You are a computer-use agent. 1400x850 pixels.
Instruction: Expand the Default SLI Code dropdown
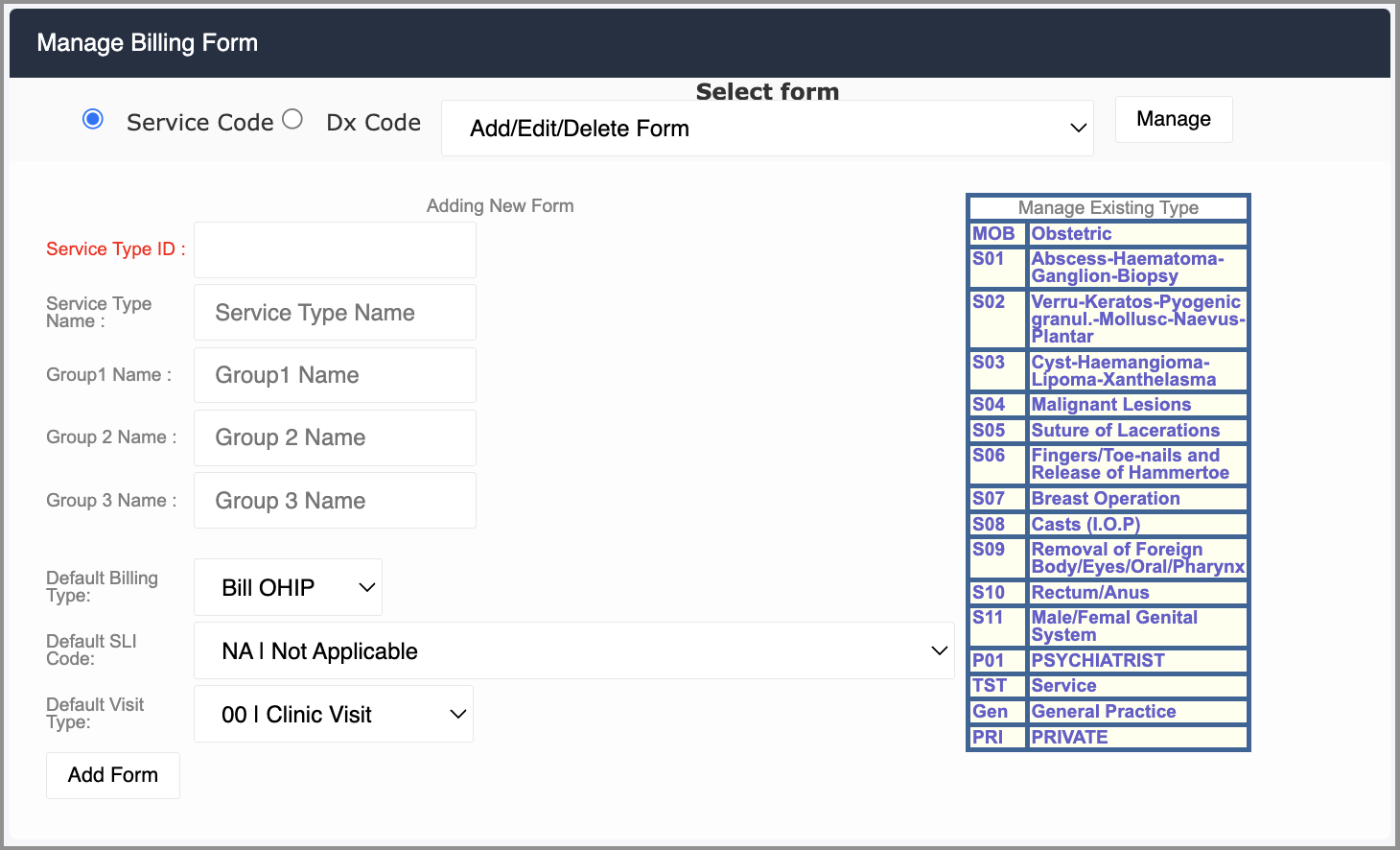point(573,650)
